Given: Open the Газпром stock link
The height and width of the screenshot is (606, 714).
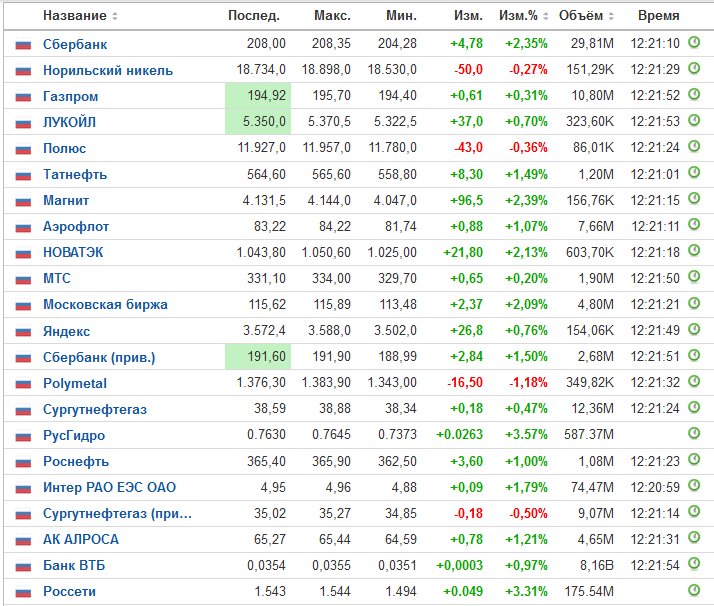Looking at the screenshot, I should coord(71,97).
